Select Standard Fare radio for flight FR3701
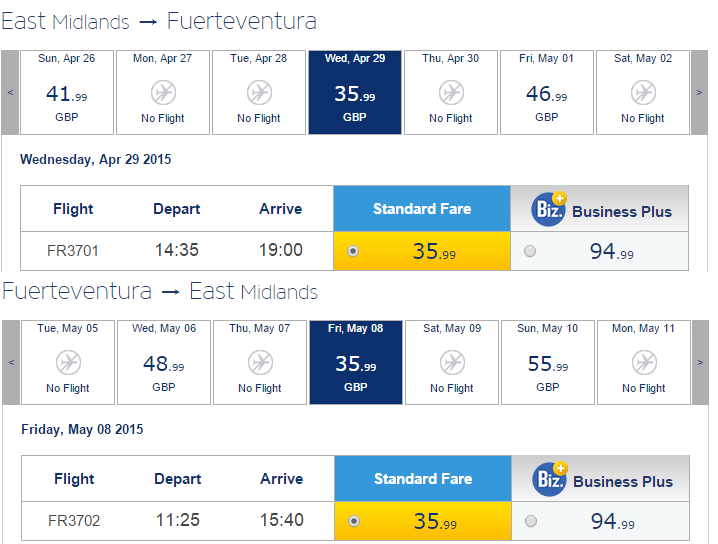 353,251
